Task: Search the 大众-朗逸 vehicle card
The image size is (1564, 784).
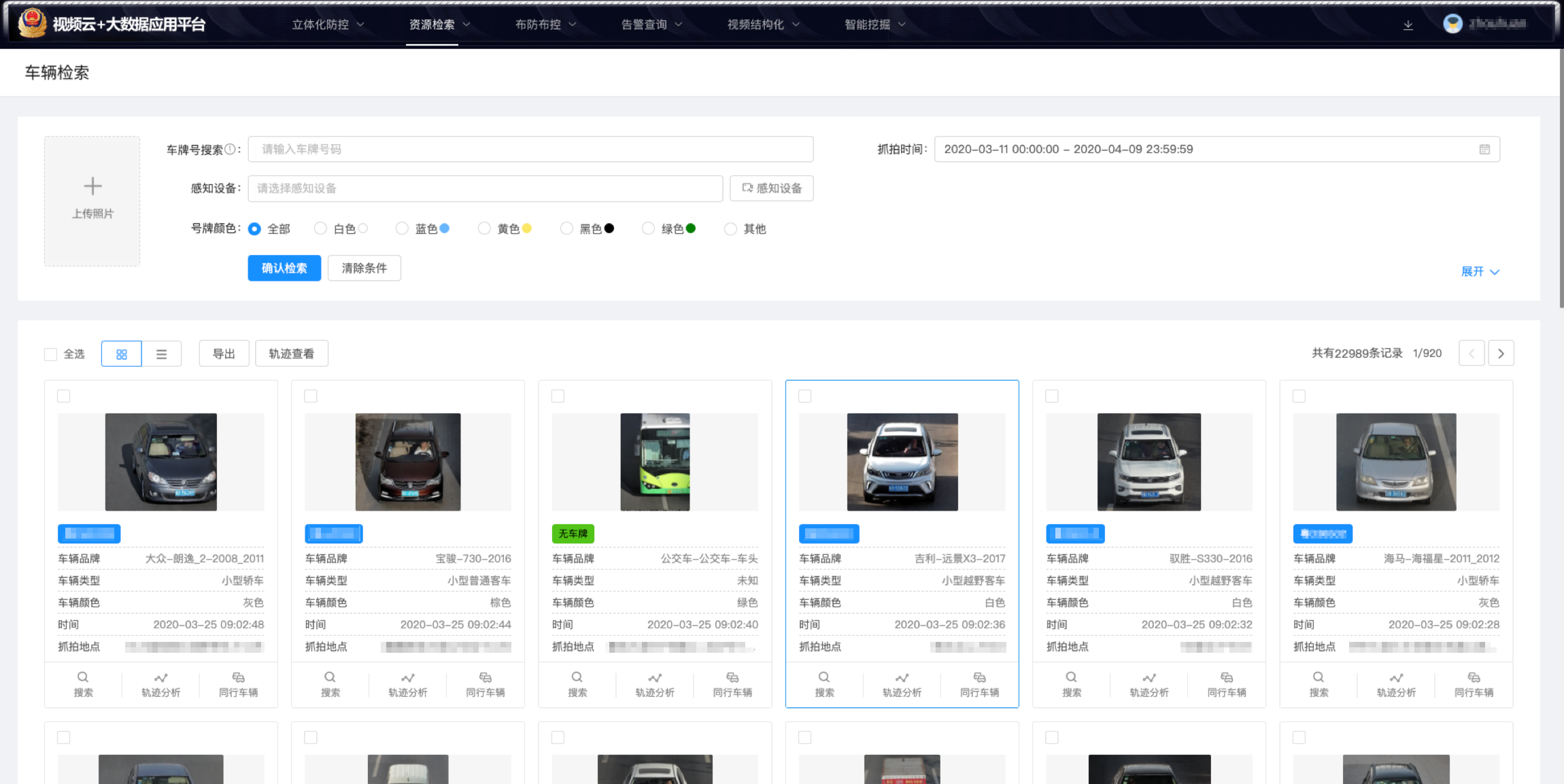Action: [x=83, y=684]
